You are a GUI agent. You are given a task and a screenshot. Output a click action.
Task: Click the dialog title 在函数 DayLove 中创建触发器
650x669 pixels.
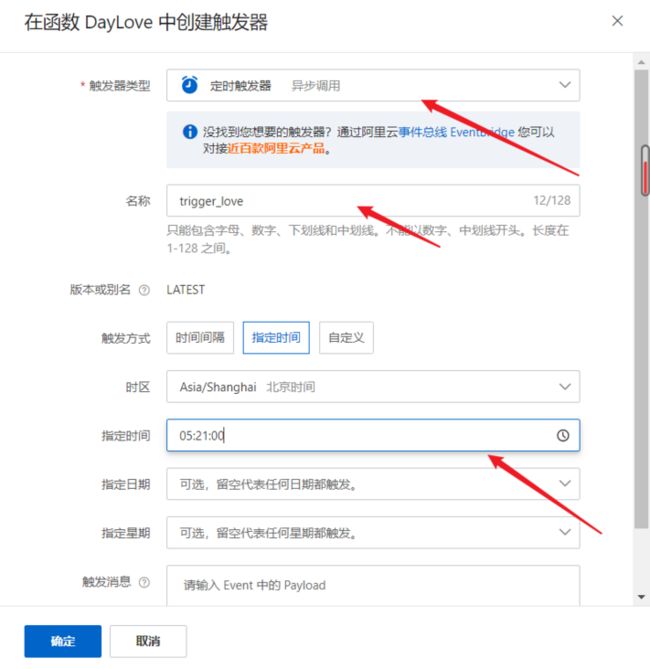[x=146, y=22]
